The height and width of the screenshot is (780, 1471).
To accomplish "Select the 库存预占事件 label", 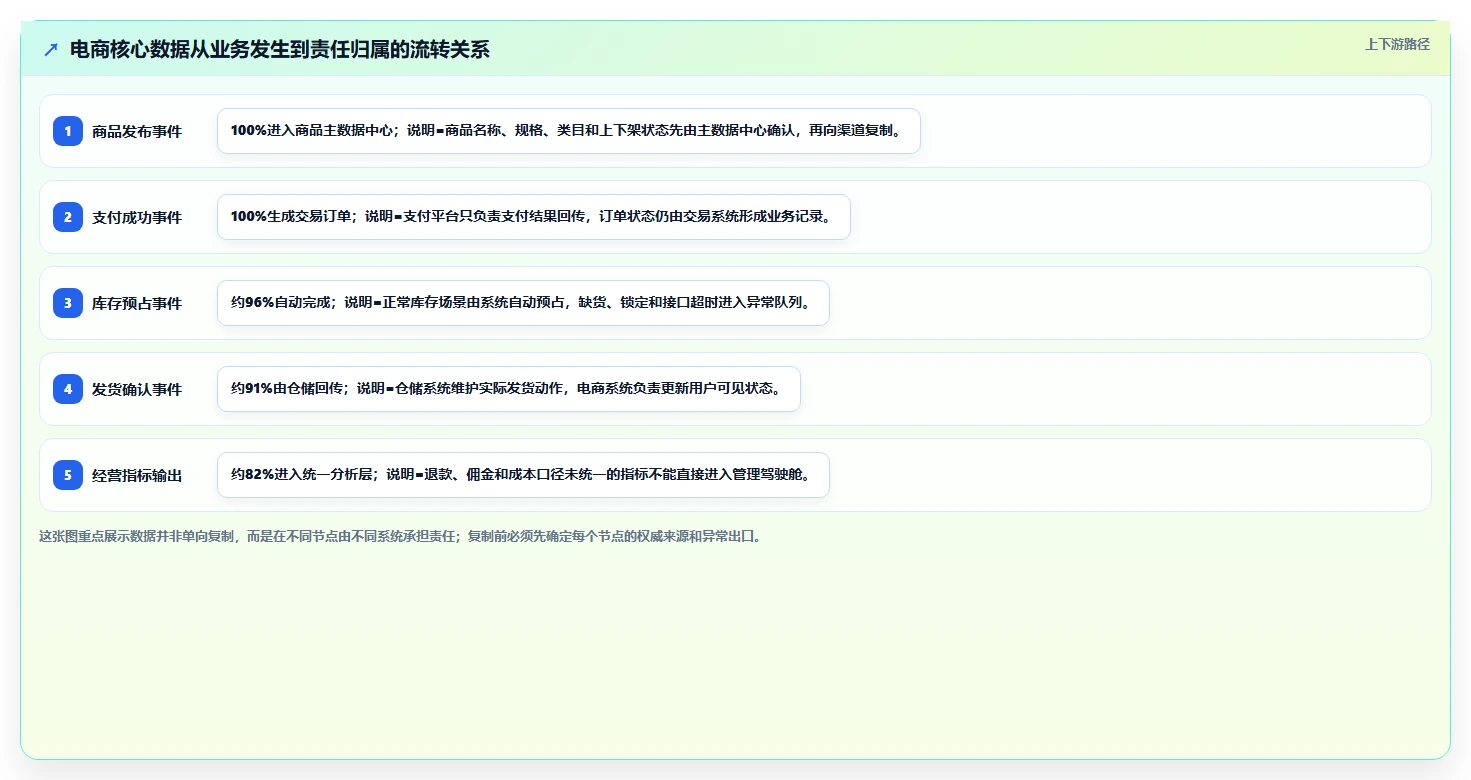I will coord(137,303).
